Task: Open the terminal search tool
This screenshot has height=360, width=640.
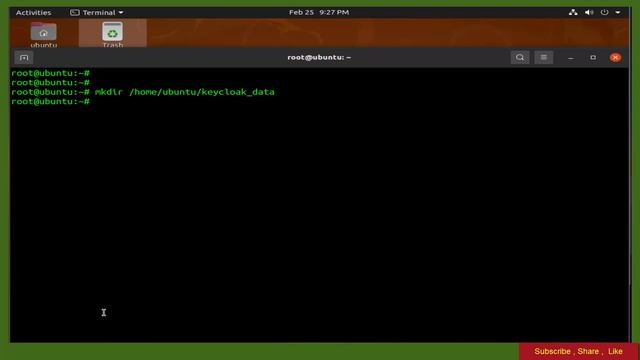Action: click(520, 58)
